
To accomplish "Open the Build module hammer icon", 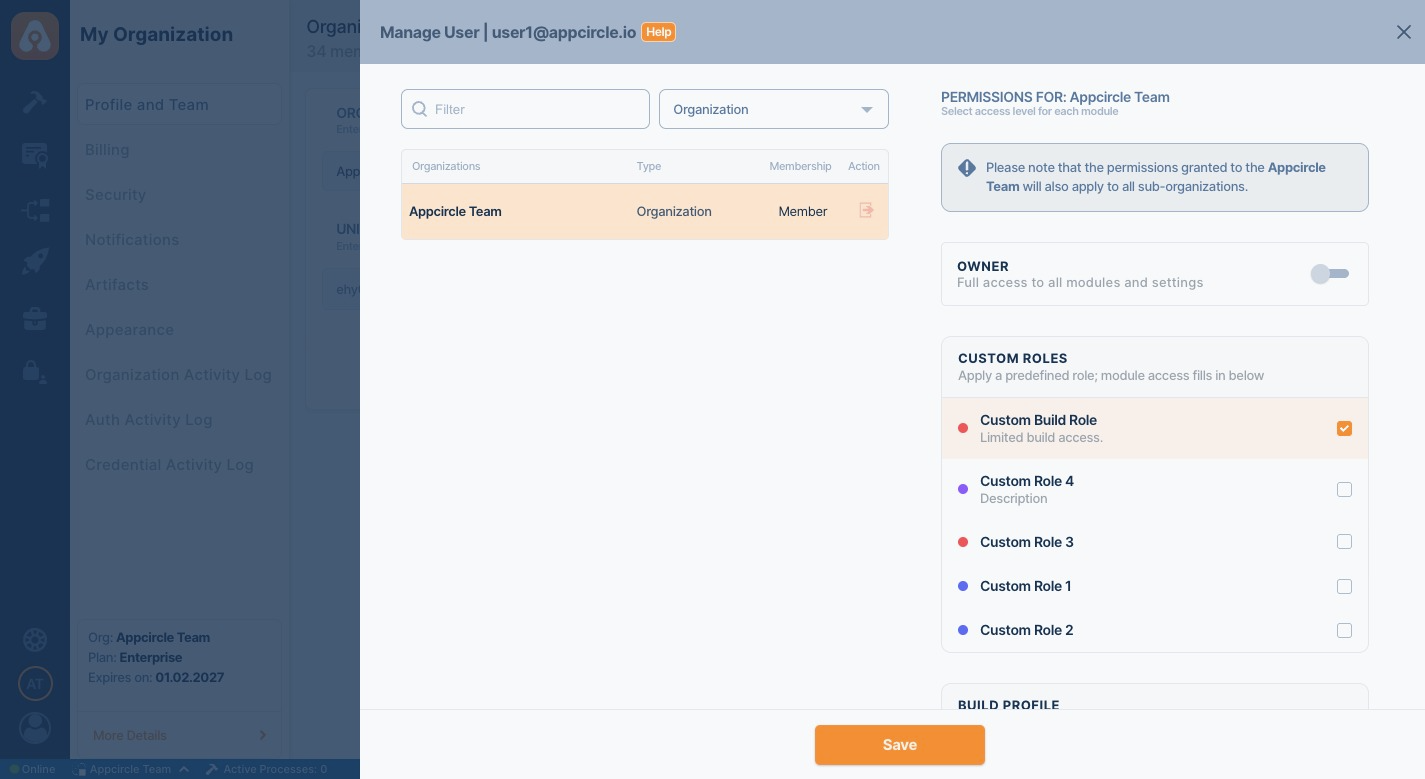I will pyautogui.click(x=35, y=102).
